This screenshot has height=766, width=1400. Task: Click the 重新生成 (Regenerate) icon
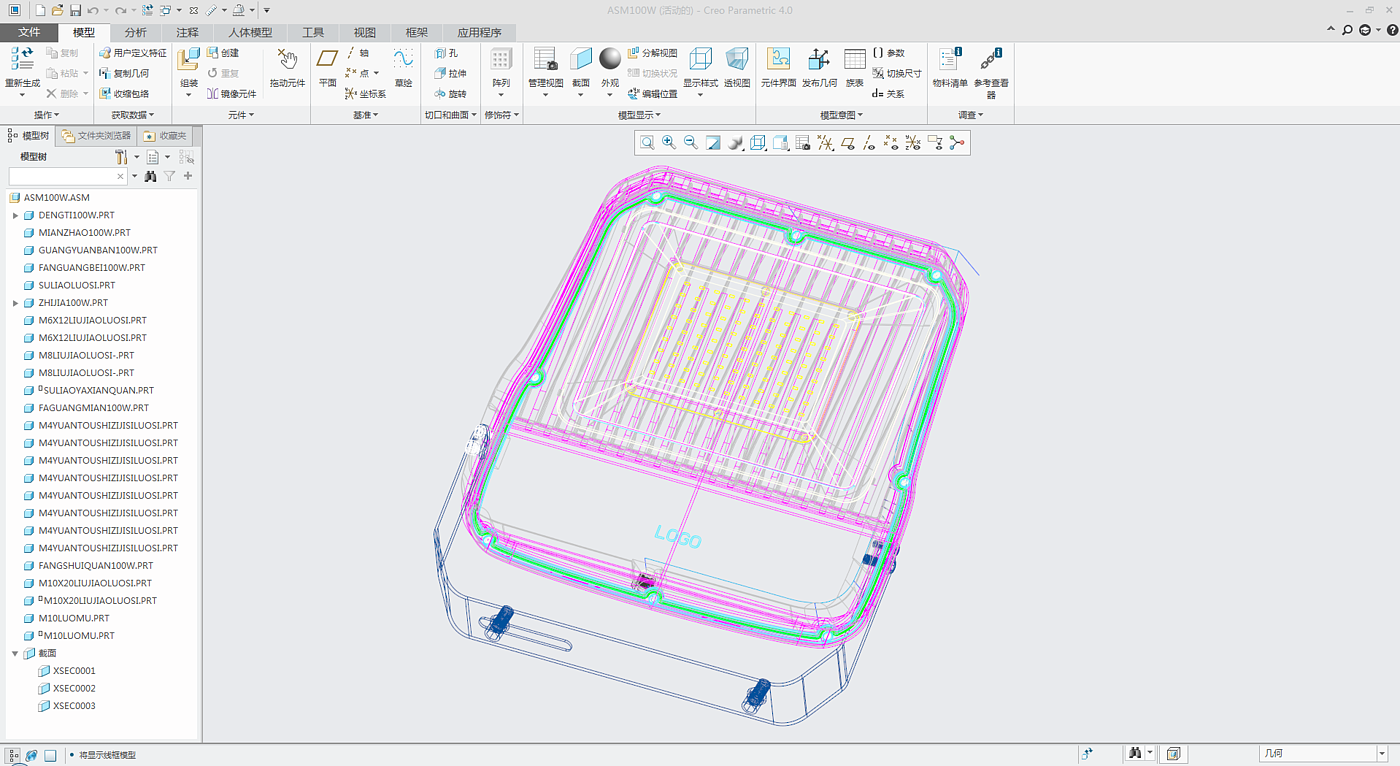22,61
